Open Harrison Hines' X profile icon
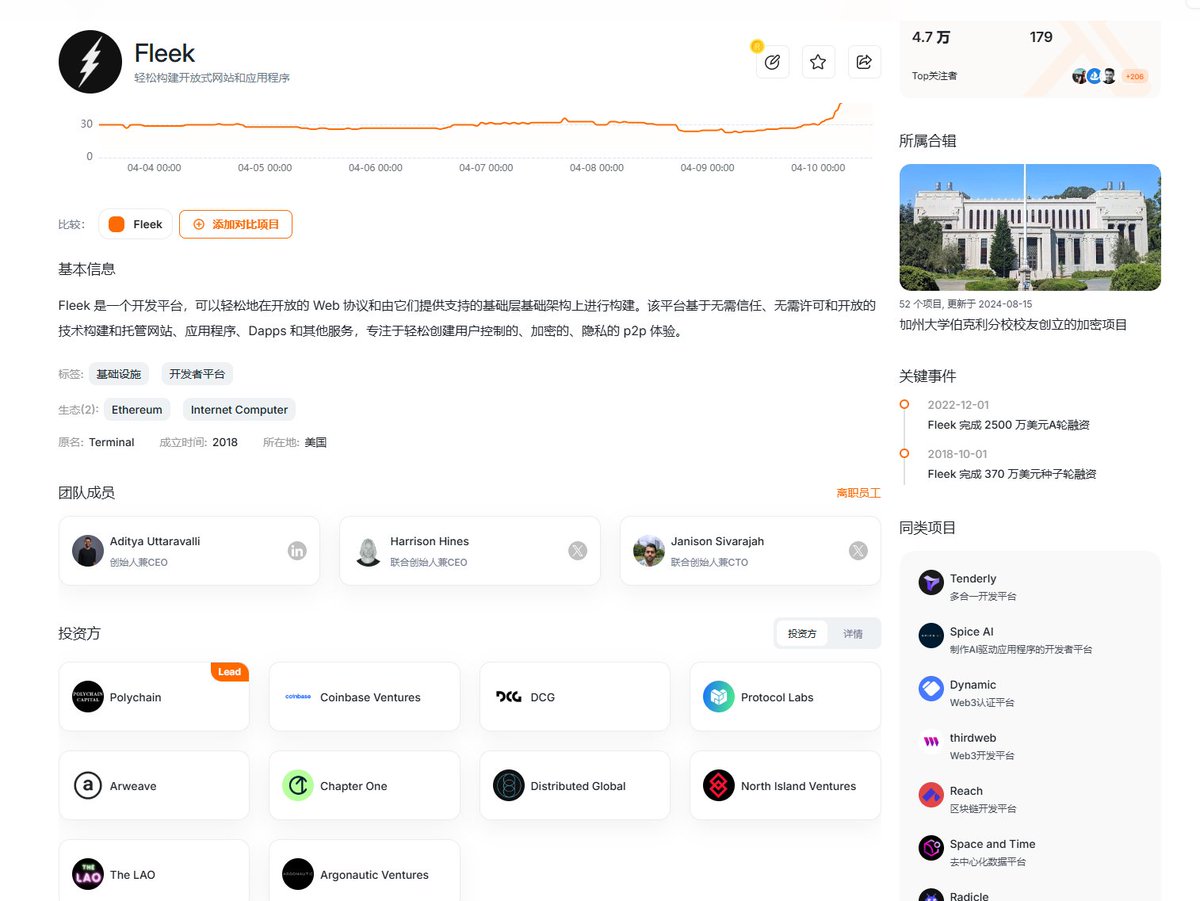Viewport: 1200px width, 901px height. pyautogui.click(x=577, y=551)
